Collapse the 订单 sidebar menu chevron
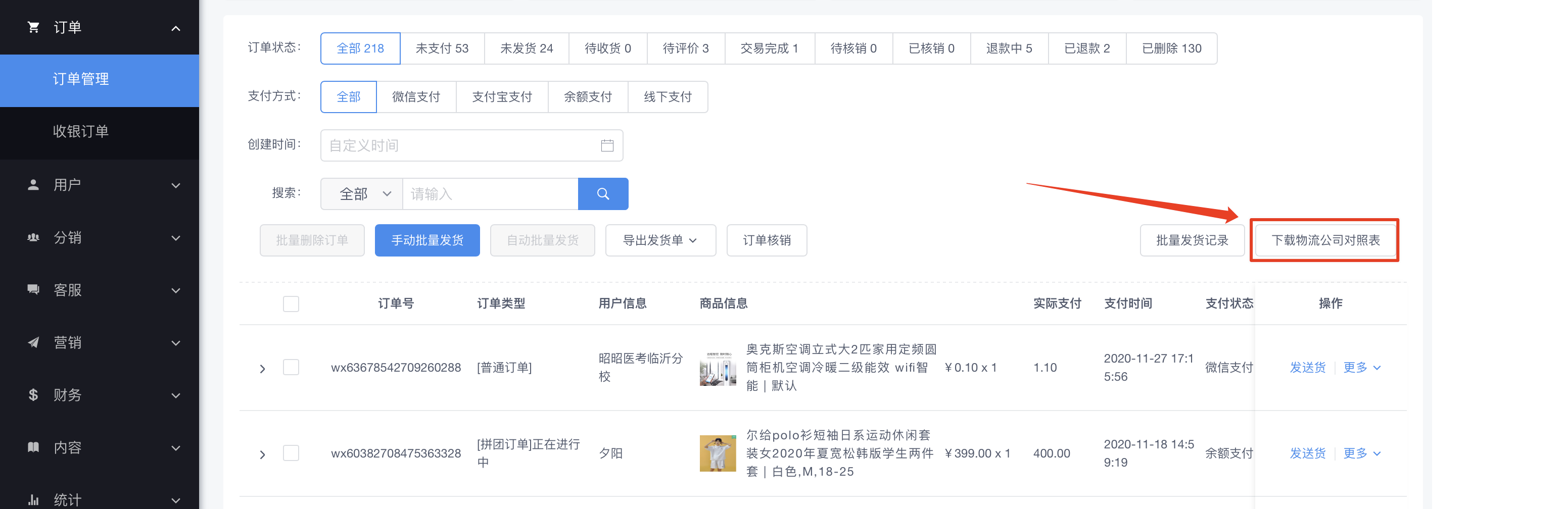Image resolution: width=1568 pixels, height=509 pixels. [x=176, y=28]
